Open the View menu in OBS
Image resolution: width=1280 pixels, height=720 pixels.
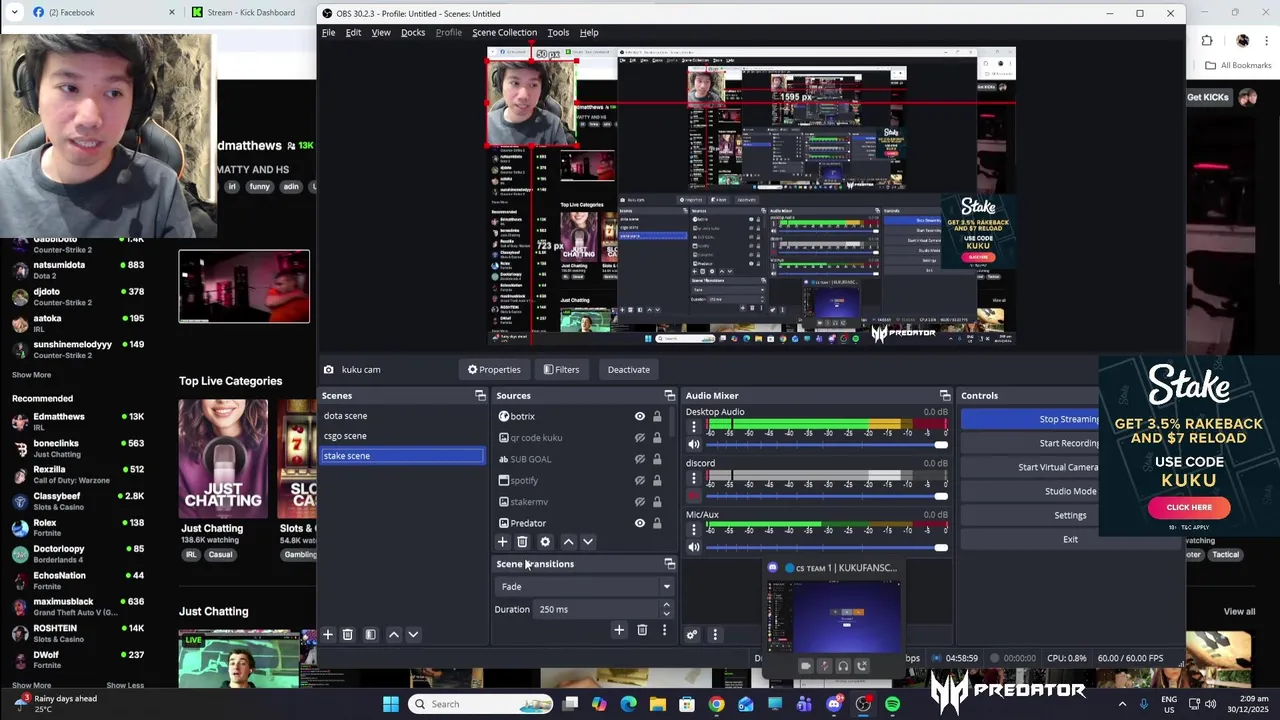(x=381, y=32)
